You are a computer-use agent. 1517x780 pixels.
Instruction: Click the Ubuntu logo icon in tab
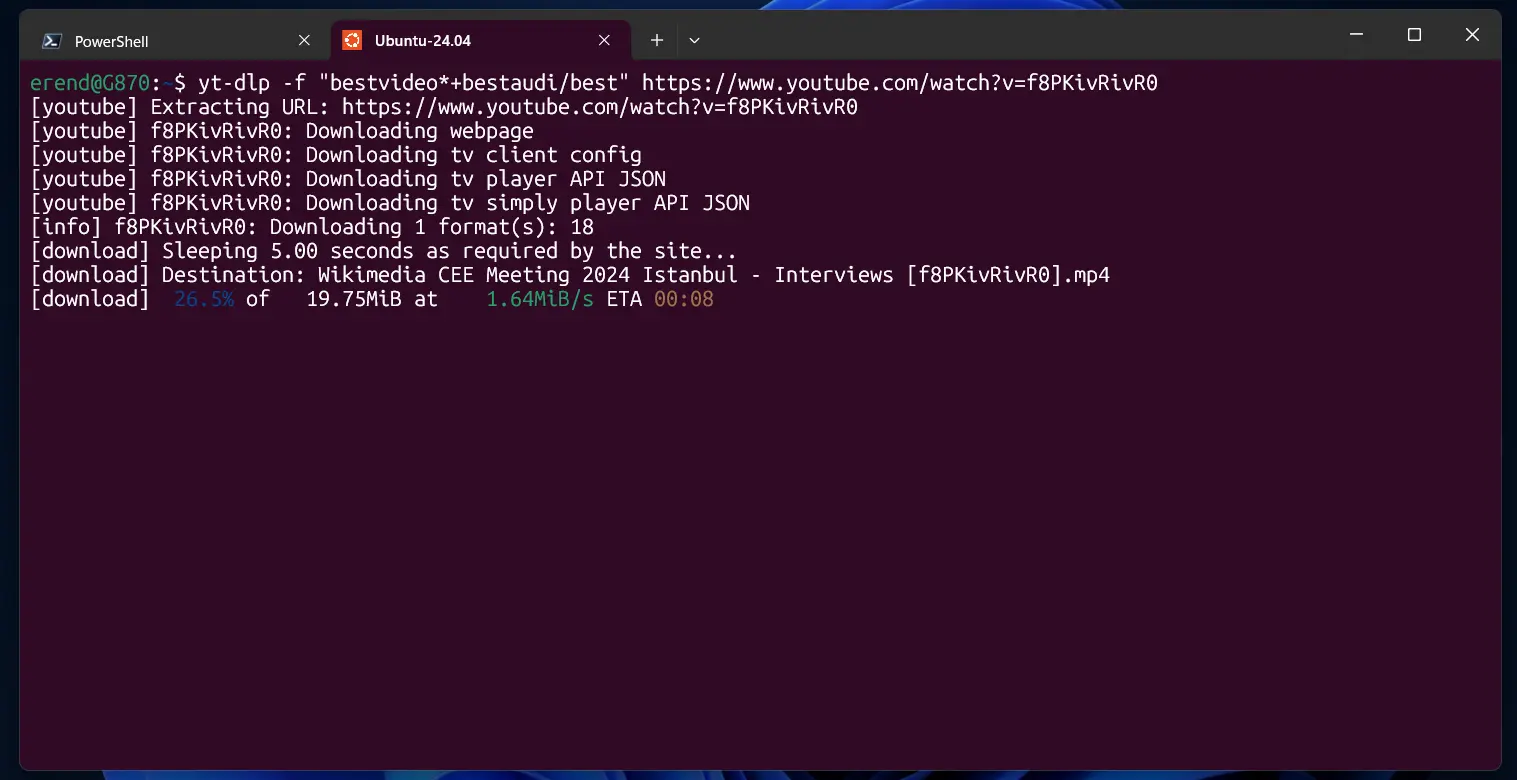(351, 40)
